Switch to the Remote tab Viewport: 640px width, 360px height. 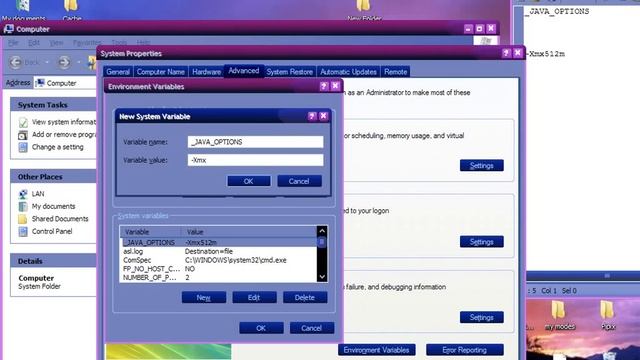click(396, 72)
